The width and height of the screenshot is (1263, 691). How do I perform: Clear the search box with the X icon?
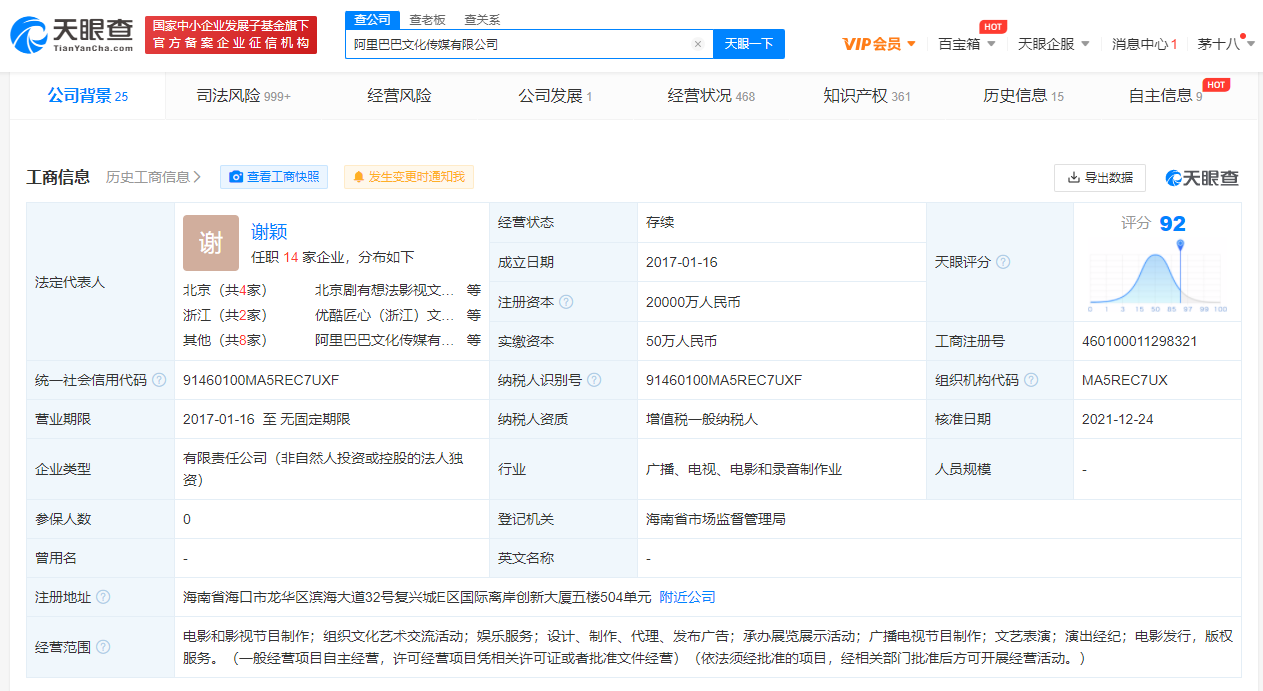pos(698,44)
